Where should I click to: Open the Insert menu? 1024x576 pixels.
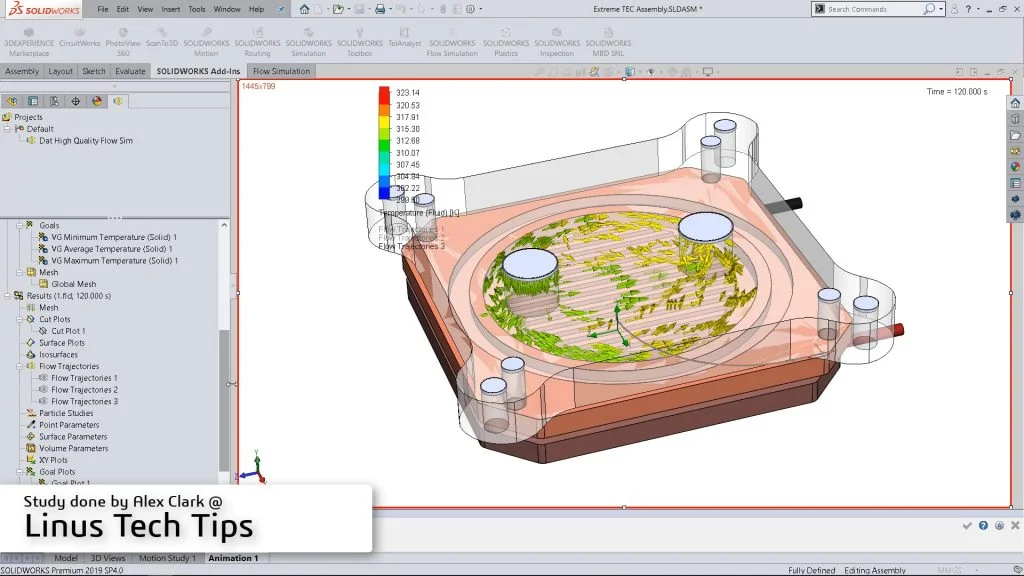(x=171, y=9)
